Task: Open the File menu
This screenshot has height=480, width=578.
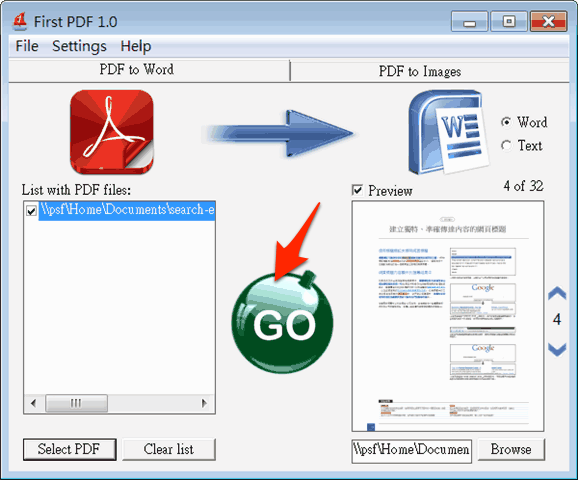Action: point(27,46)
